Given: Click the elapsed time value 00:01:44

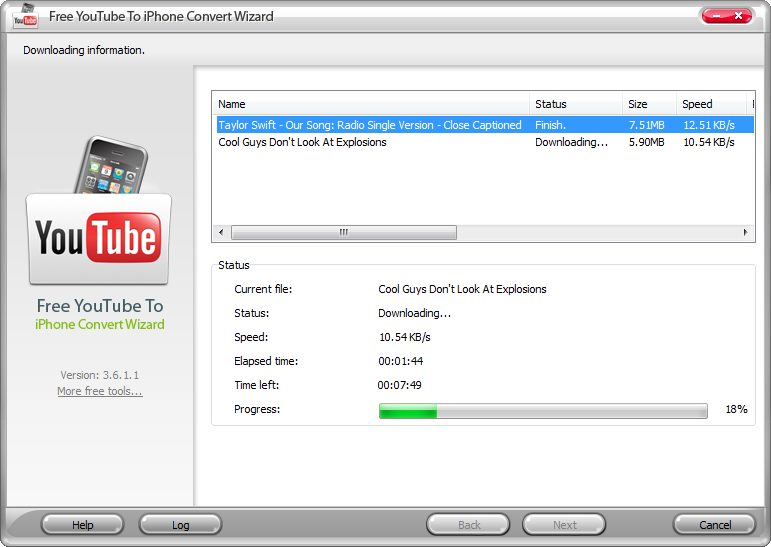Looking at the screenshot, I should [x=400, y=361].
